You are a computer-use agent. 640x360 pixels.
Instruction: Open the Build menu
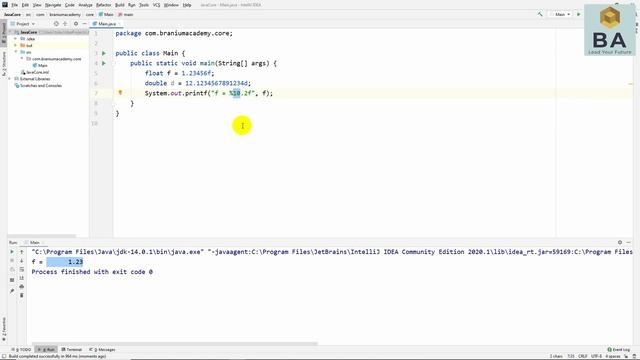point(119,5)
